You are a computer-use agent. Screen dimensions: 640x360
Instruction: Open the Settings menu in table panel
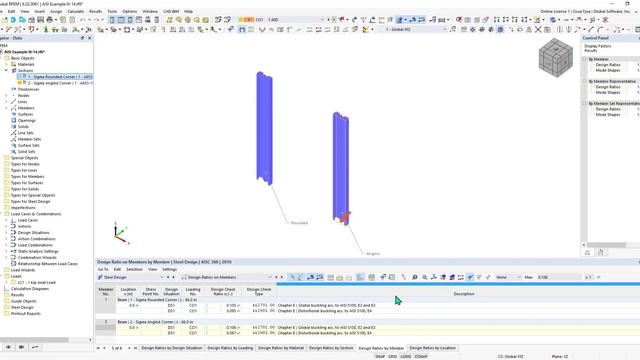169,269
